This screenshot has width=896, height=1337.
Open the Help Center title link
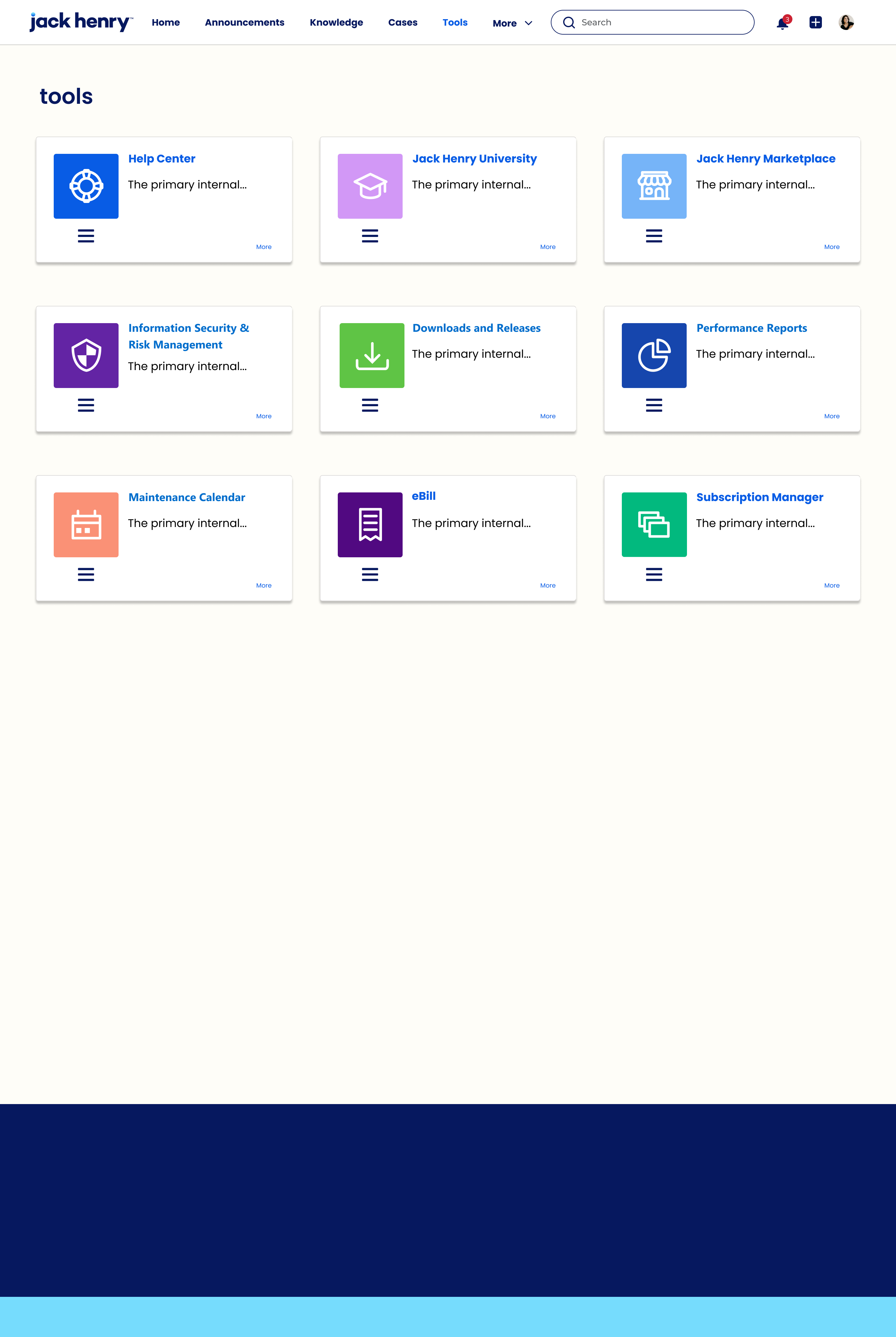pyautogui.click(x=162, y=158)
